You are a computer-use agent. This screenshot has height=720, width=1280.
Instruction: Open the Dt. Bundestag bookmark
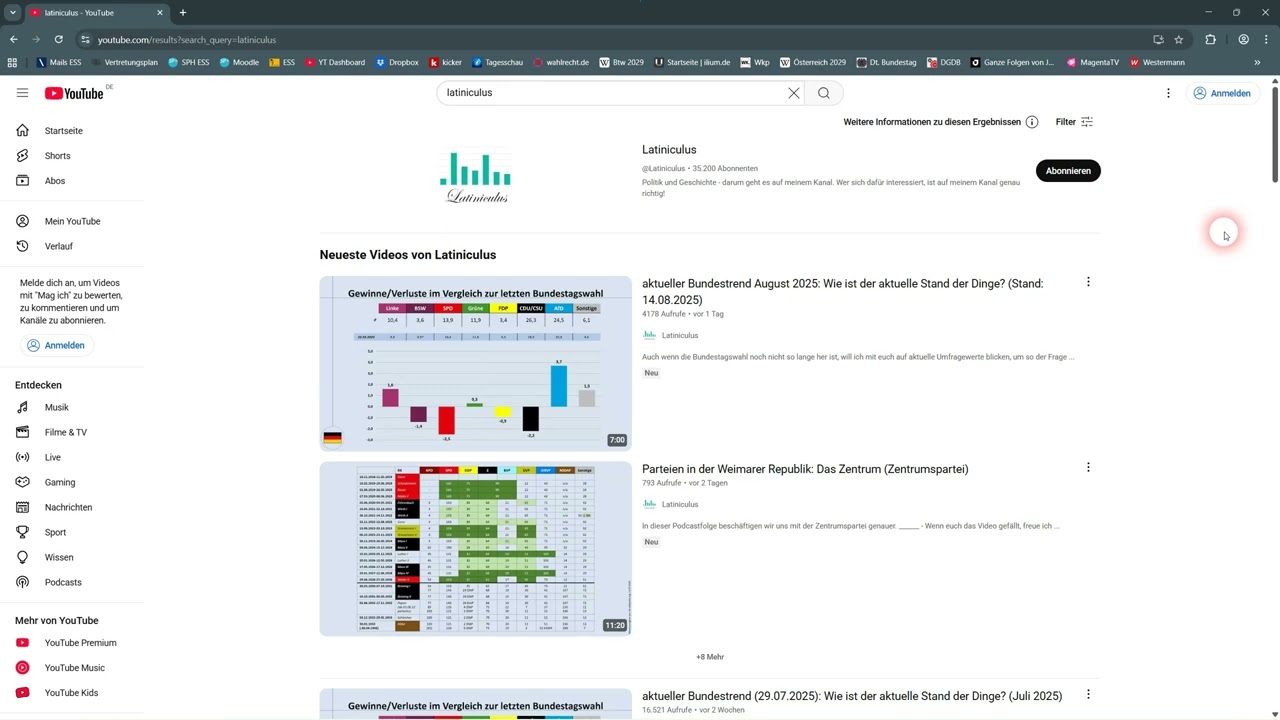(x=885, y=62)
